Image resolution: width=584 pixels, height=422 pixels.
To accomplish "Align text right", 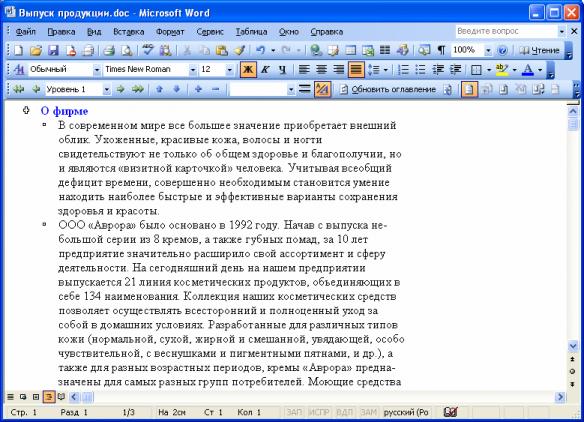I will click(x=339, y=70).
